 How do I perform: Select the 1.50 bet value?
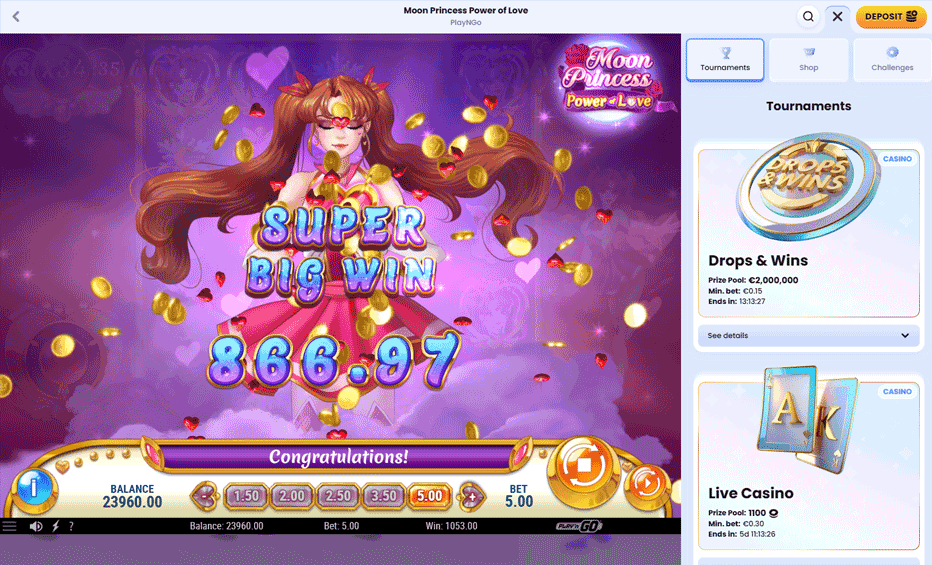tap(246, 496)
